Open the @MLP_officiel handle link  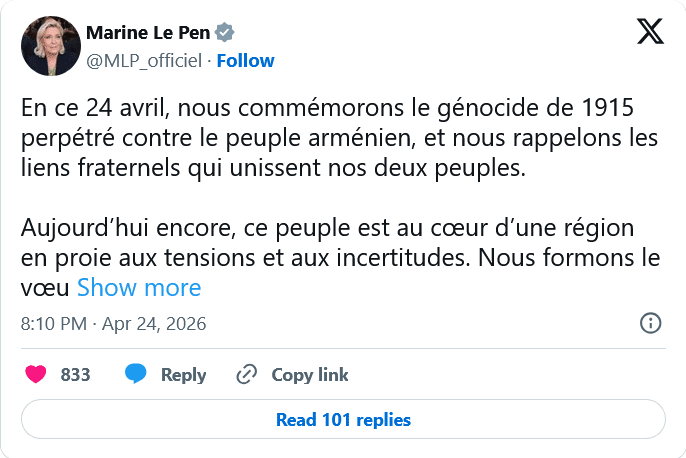144,60
